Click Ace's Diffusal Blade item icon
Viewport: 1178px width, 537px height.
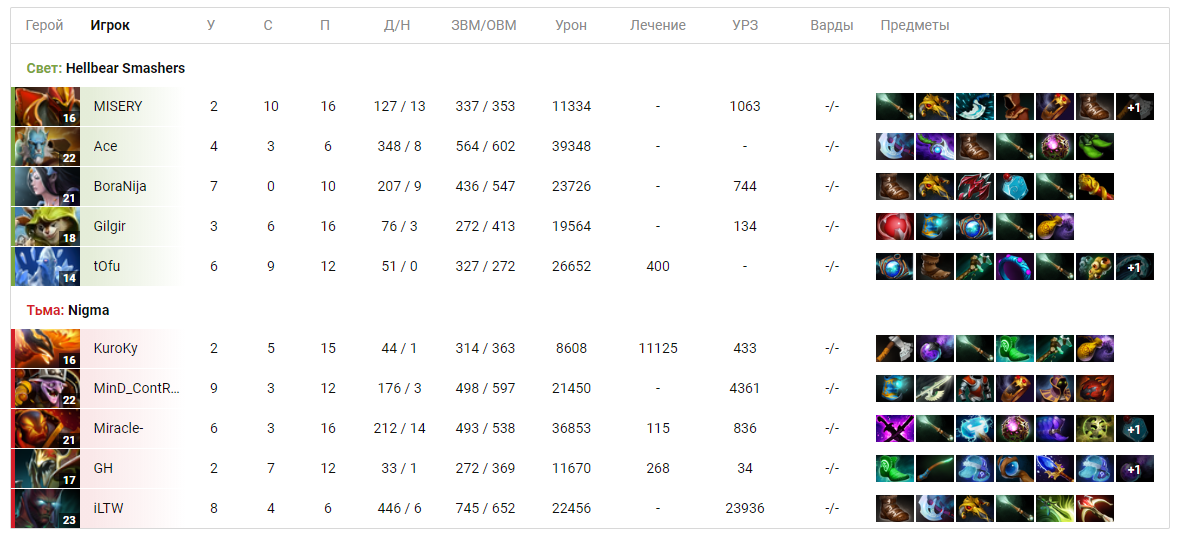tap(935, 146)
